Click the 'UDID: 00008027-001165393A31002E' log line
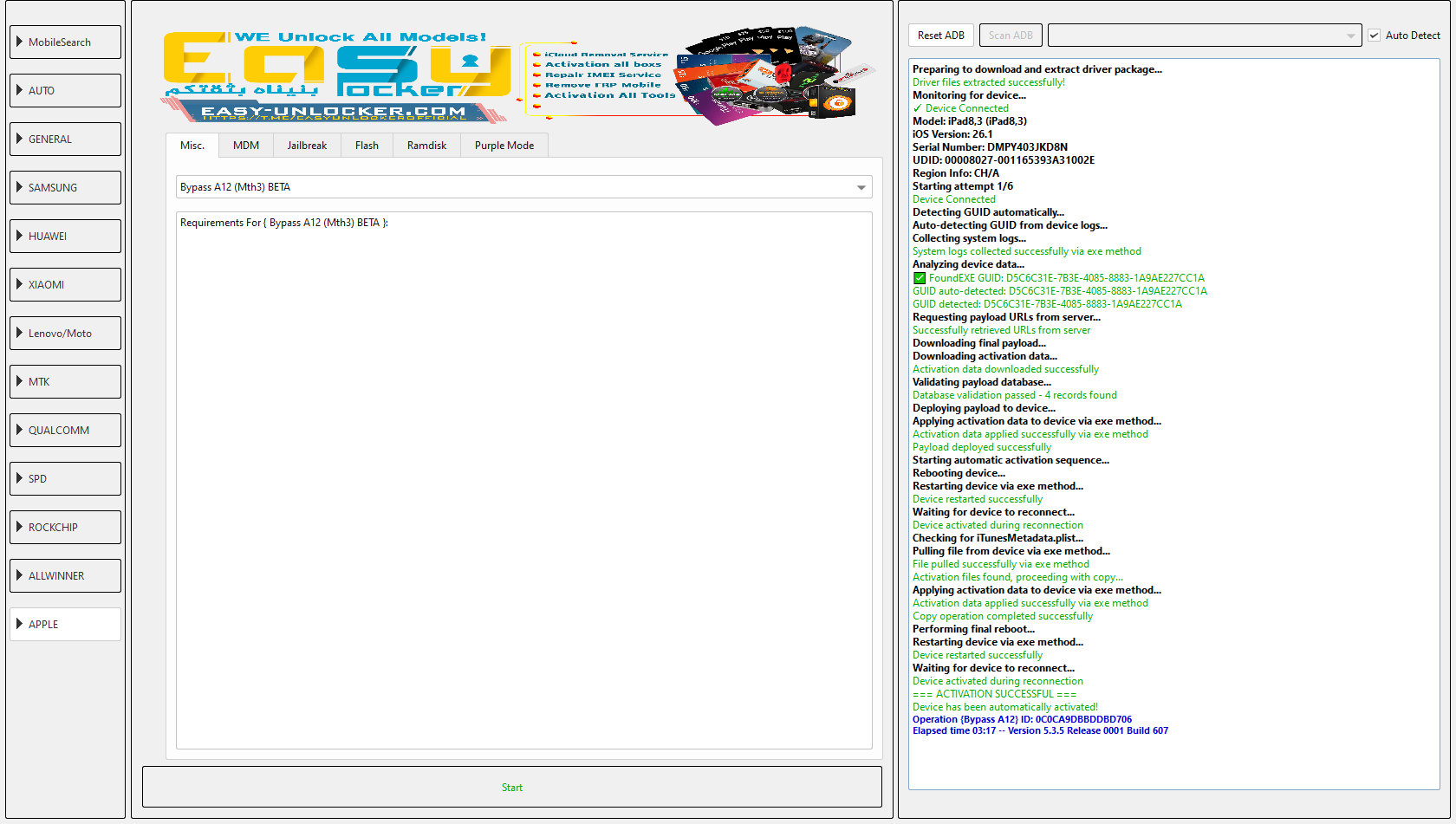The height and width of the screenshot is (824, 1456). [x=1004, y=160]
